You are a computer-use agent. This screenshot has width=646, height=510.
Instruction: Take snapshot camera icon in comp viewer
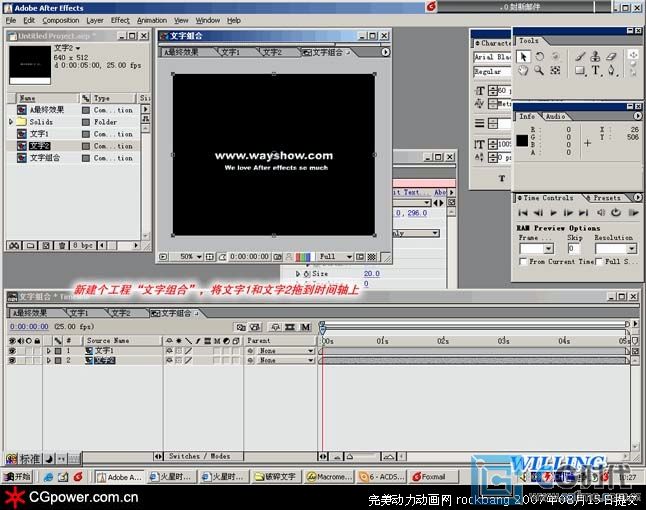277,257
